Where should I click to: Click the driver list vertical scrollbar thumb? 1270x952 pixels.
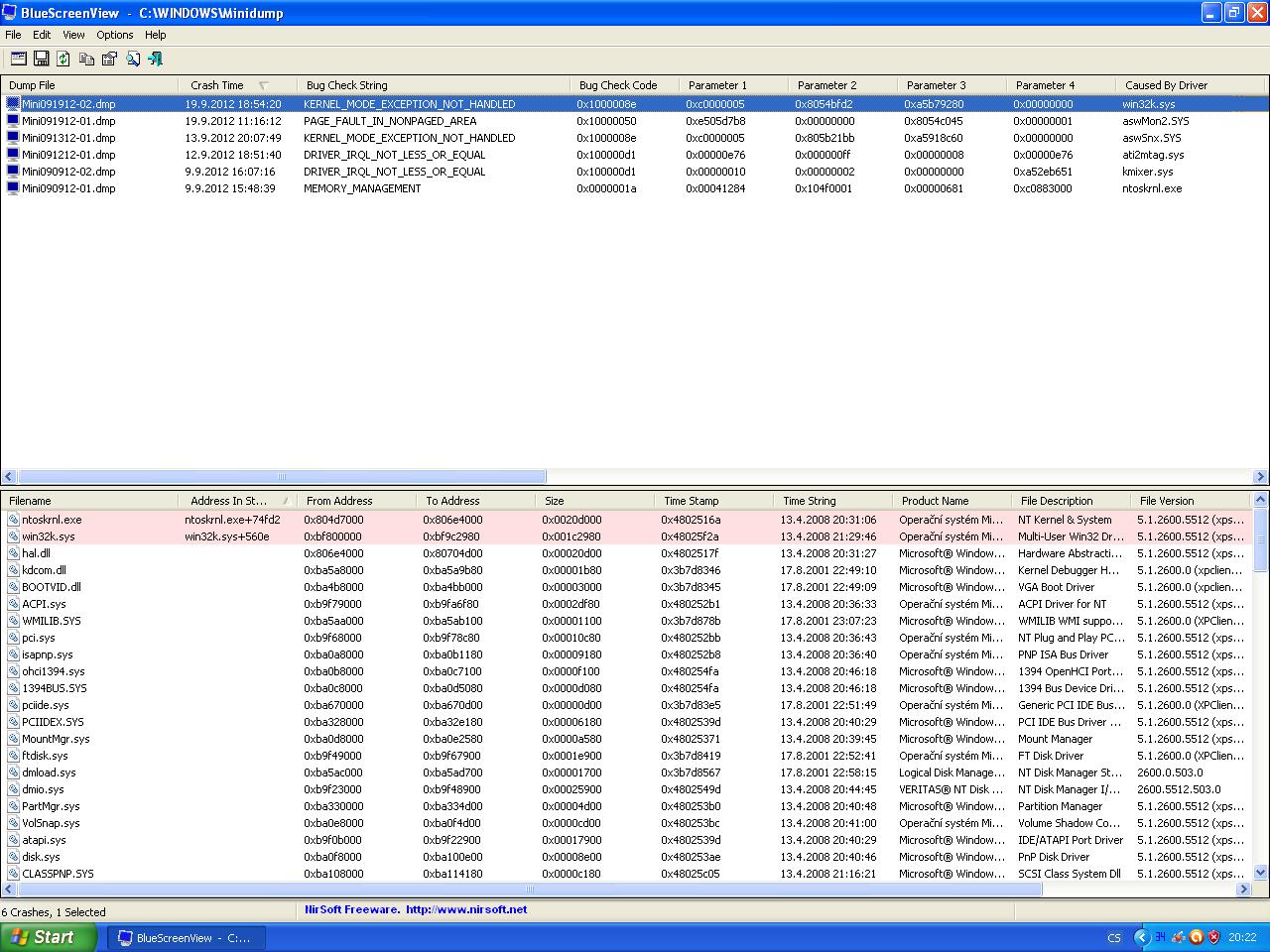click(x=1261, y=540)
